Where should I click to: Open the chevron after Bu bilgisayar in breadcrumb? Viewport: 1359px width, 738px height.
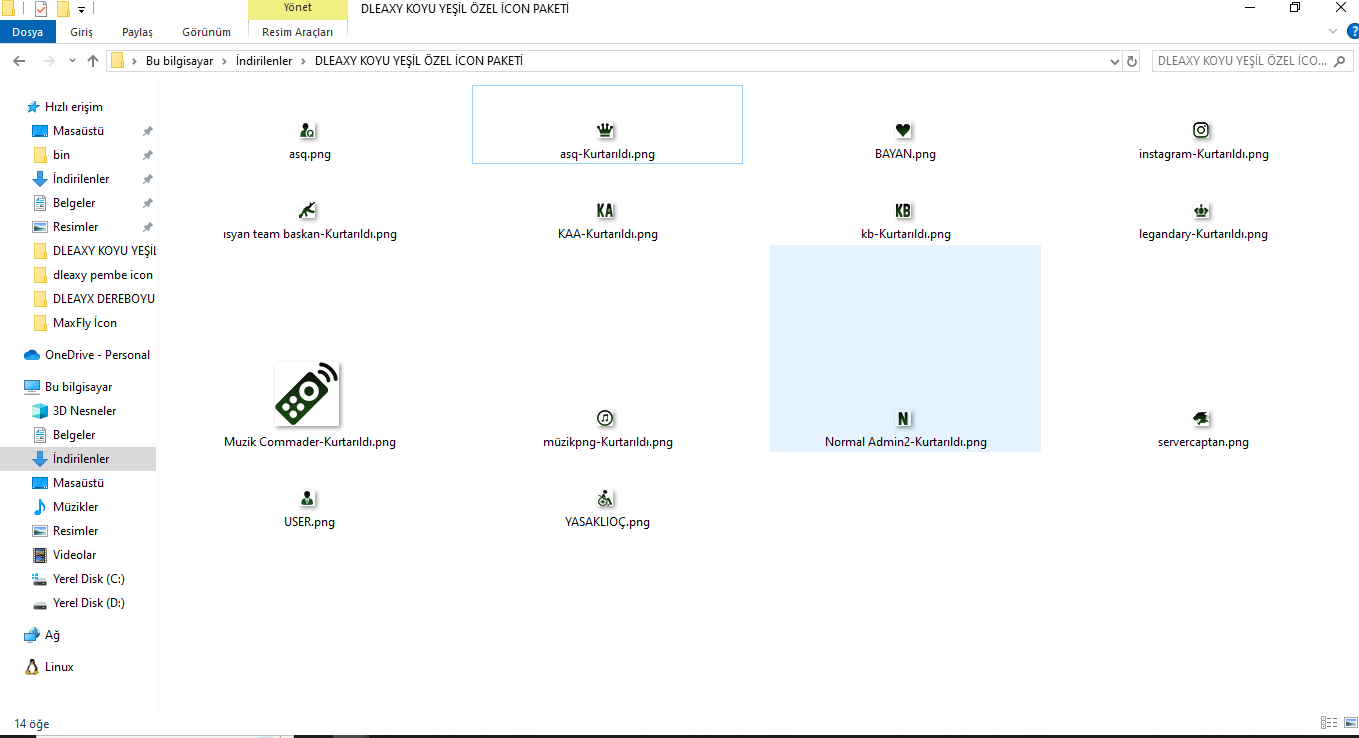point(225,61)
